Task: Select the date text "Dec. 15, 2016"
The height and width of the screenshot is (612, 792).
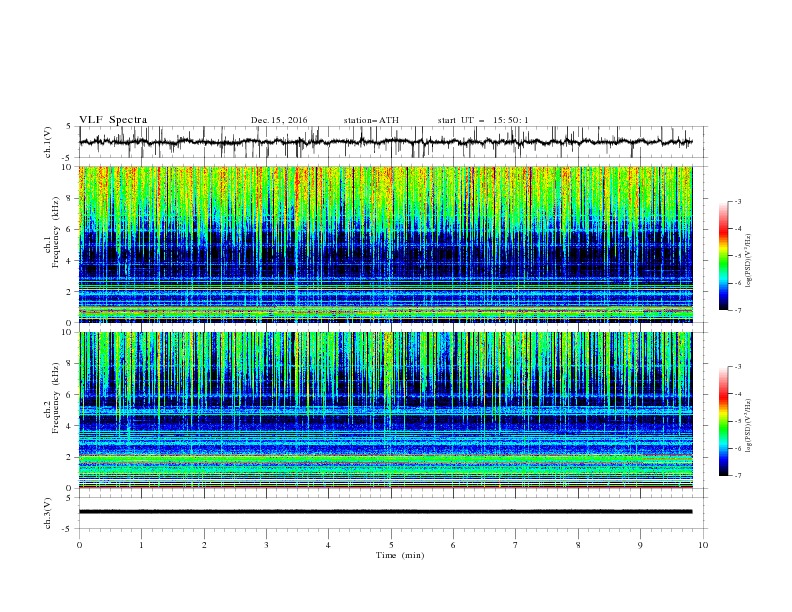Action: (x=279, y=120)
